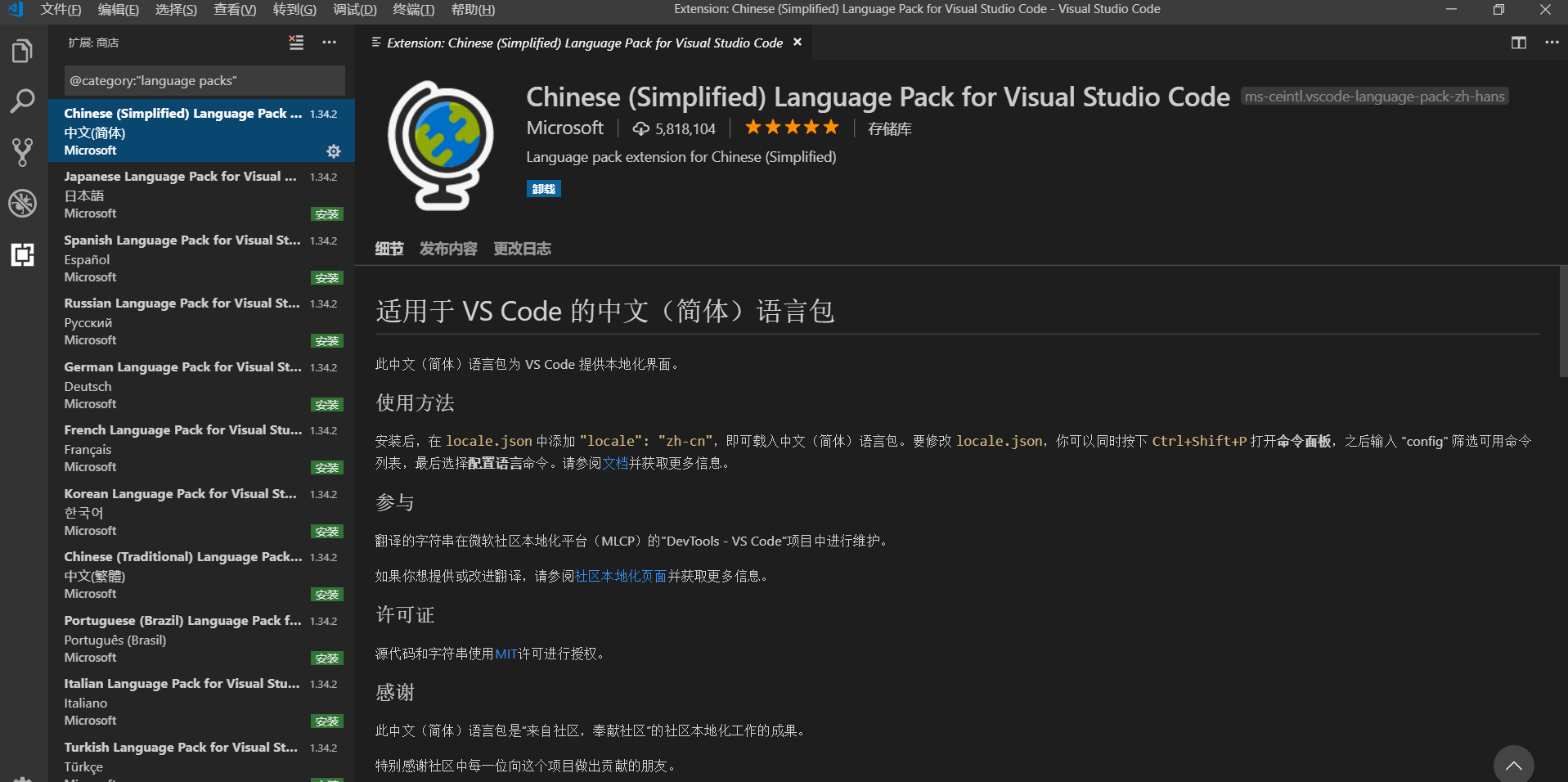
Task: Install the Spanish Language Pack
Action: (327, 278)
